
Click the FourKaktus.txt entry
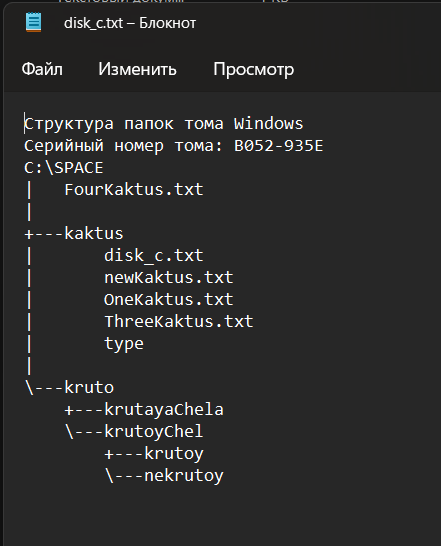[134, 190]
